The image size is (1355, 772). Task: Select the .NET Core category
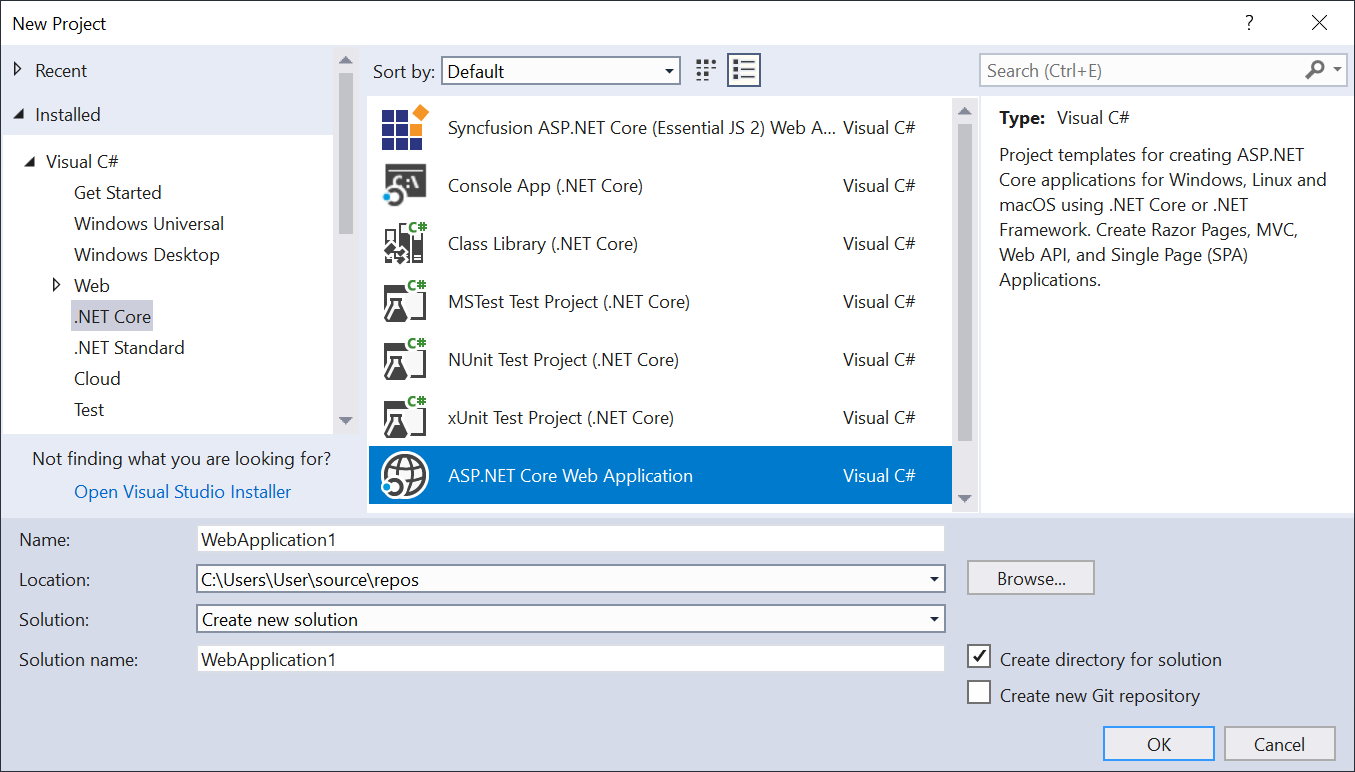click(112, 316)
